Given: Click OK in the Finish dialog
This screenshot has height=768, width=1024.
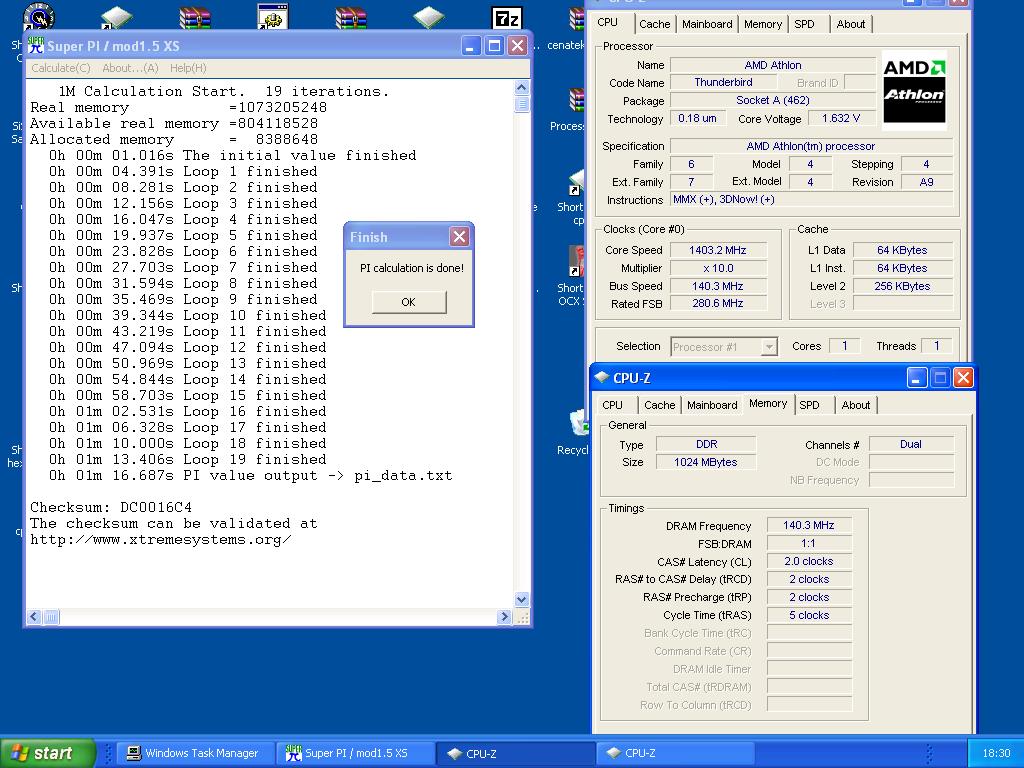Looking at the screenshot, I should click(x=409, y=302).
